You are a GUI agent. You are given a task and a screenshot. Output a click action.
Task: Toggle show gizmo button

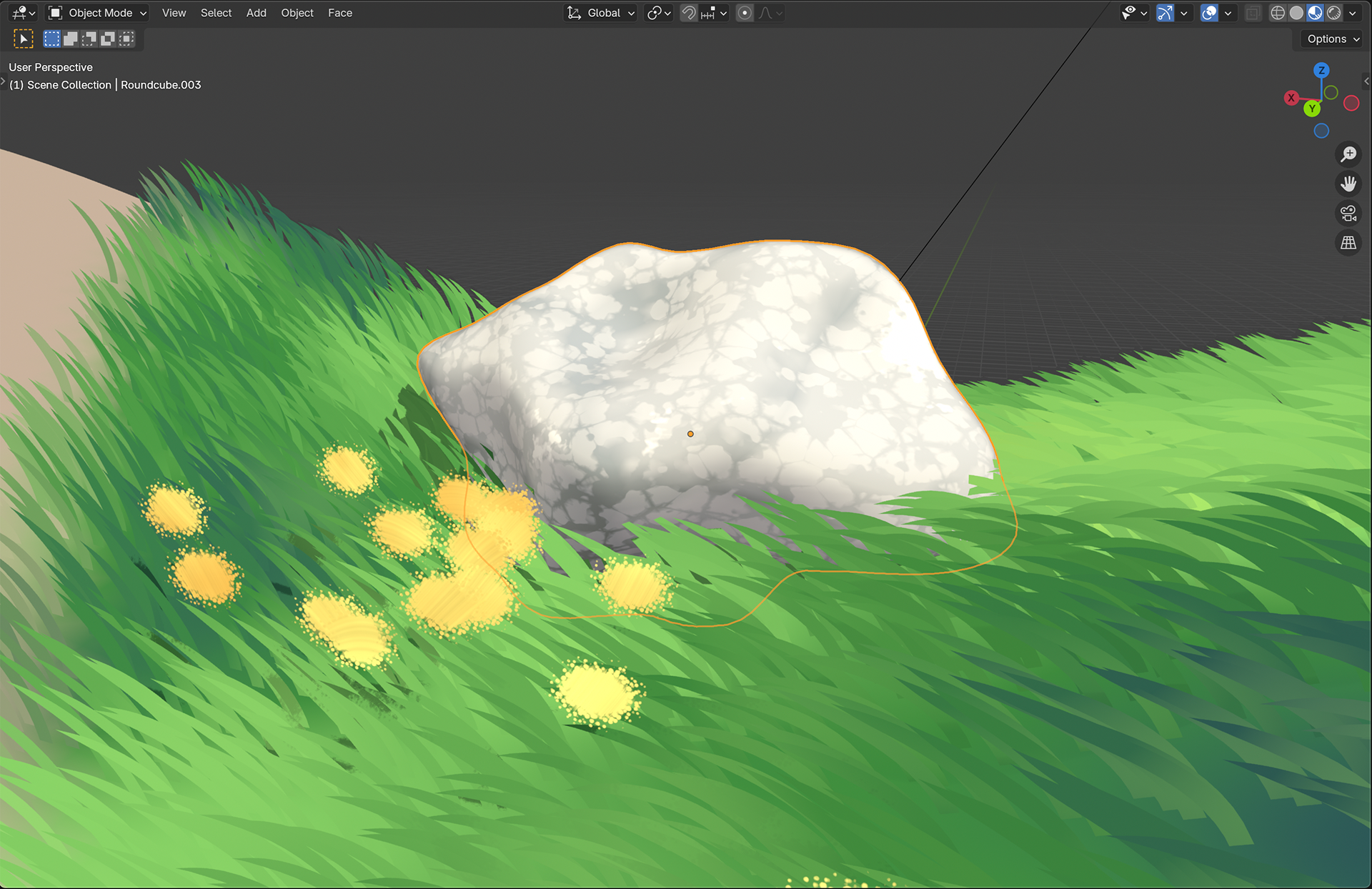point(1165,13)
